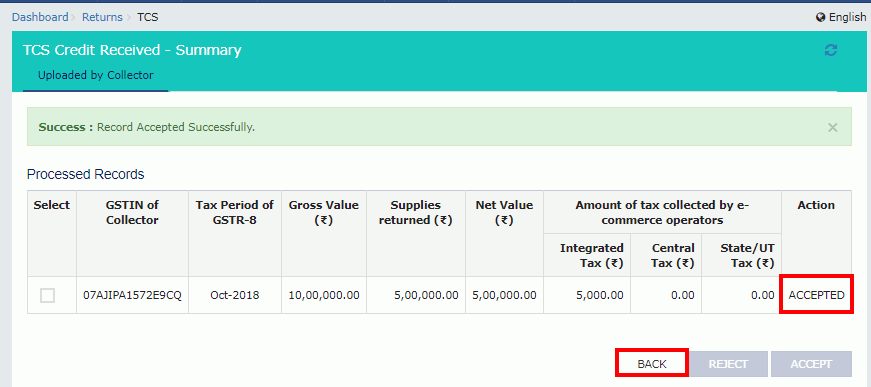Click the Record Accepted Successfully message text

176,127
